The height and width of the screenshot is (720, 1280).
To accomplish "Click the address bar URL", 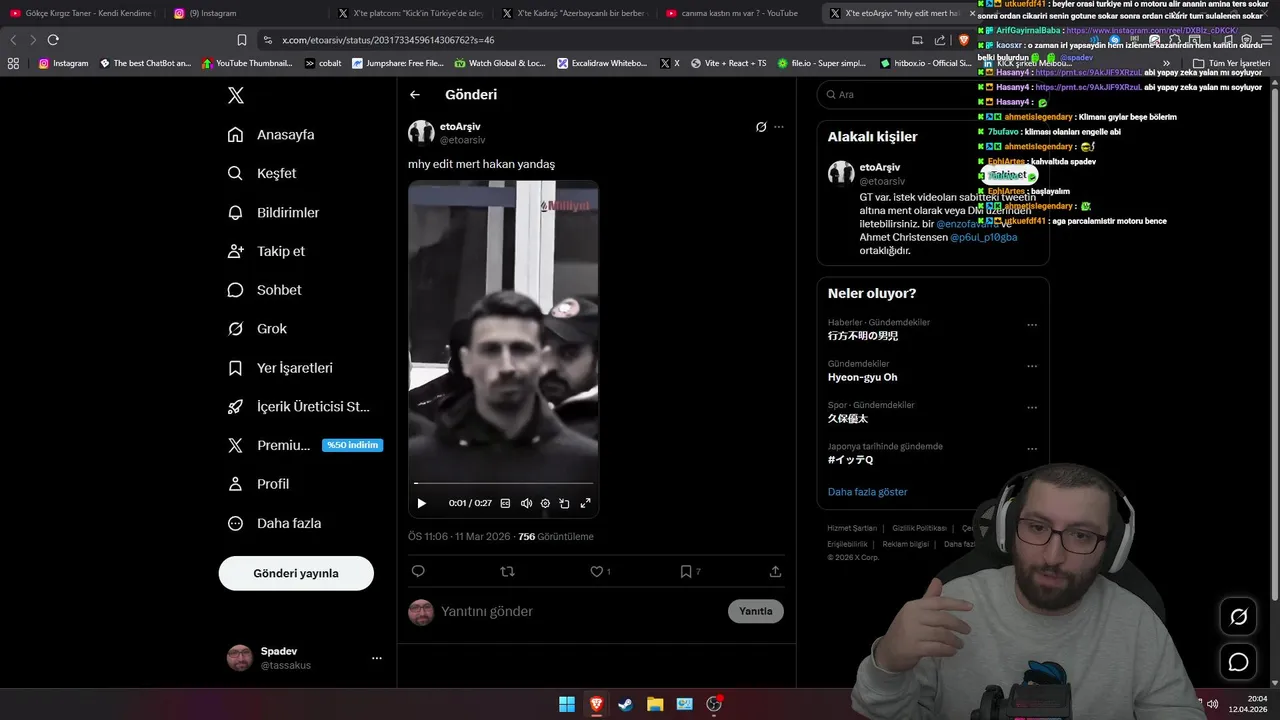I will (x=388, y=40).
